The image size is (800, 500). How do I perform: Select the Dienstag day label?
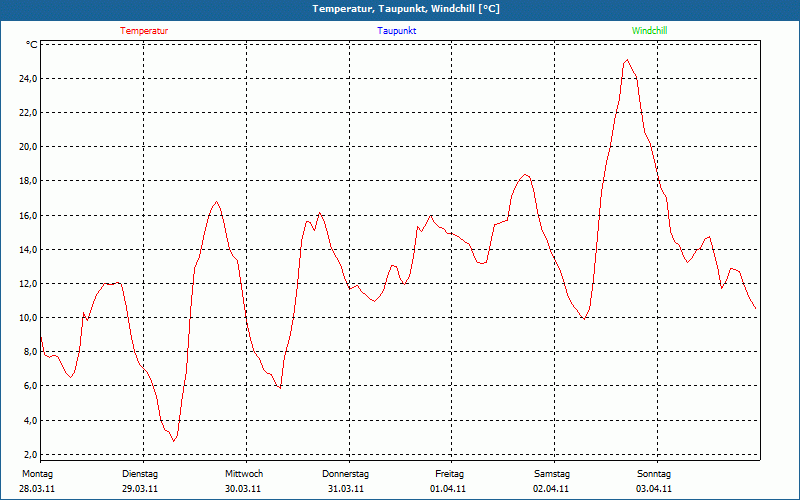pyautogui.click(x=140, y=474)
